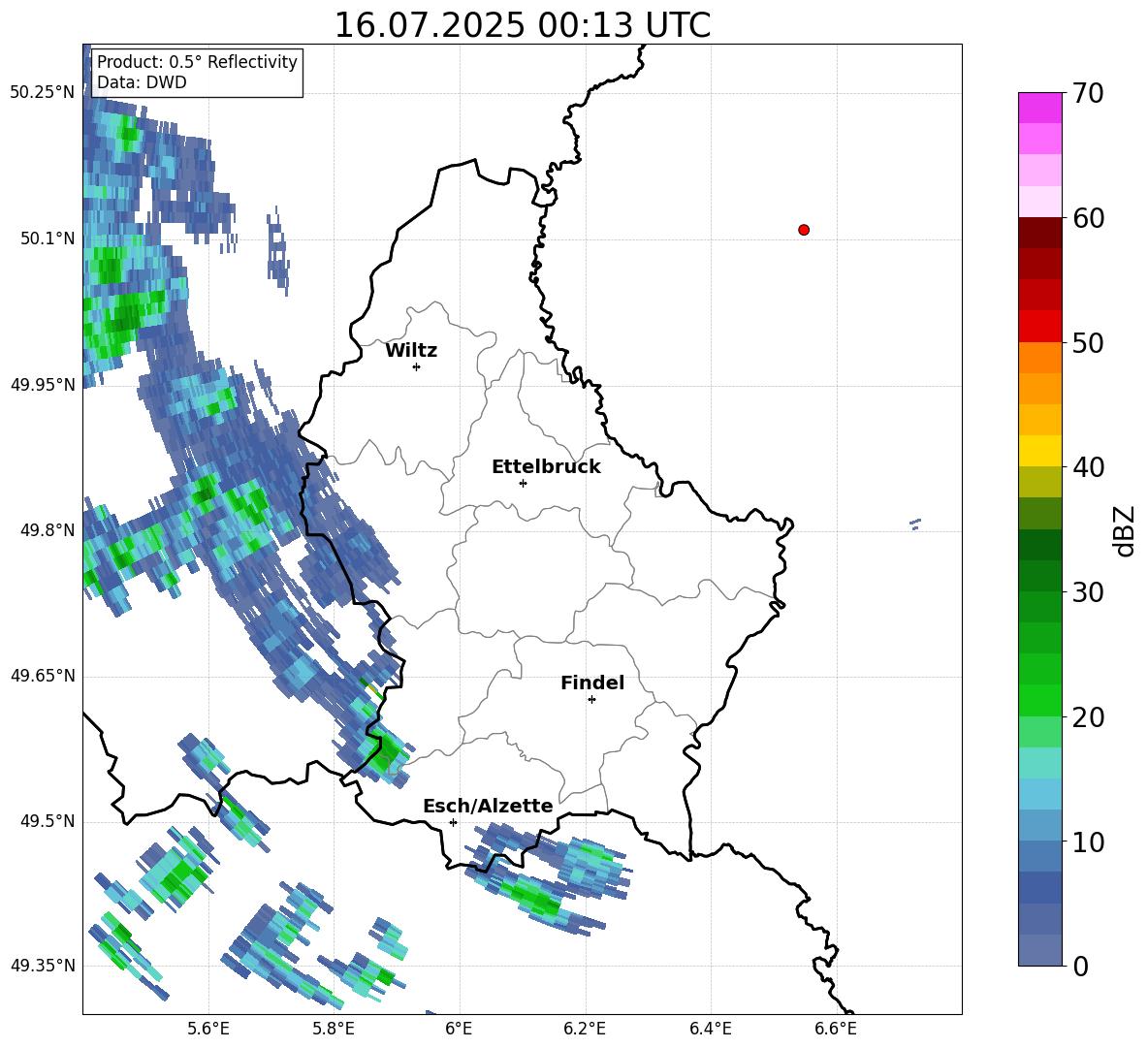The width and height of the screenshot is (1148, 1048).
Task: Click the 6.6°E longitude label
Action: click(x=836, y=1029)
